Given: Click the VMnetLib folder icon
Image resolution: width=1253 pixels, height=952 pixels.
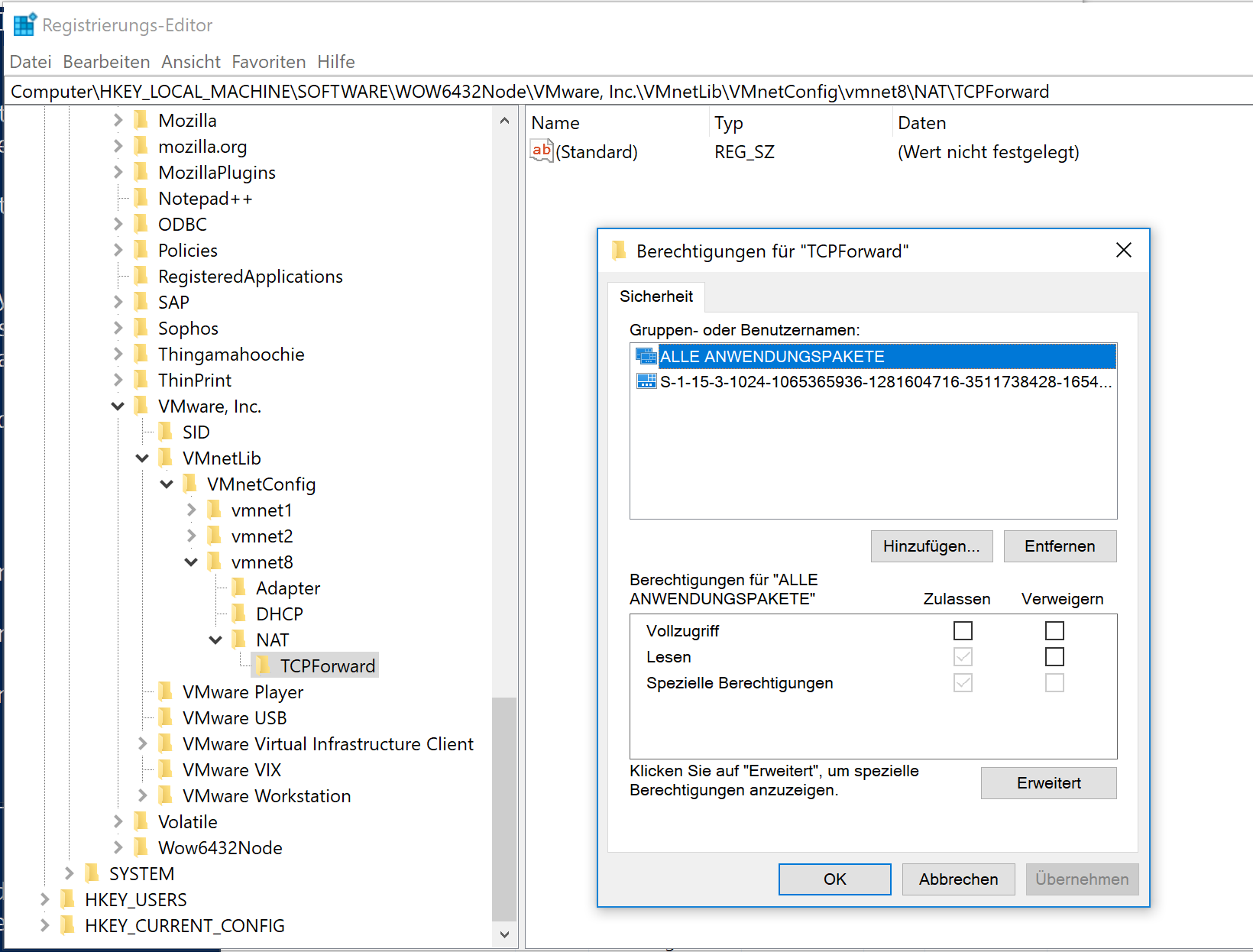Looking at the screenshot, I should [x=165, y=458].
